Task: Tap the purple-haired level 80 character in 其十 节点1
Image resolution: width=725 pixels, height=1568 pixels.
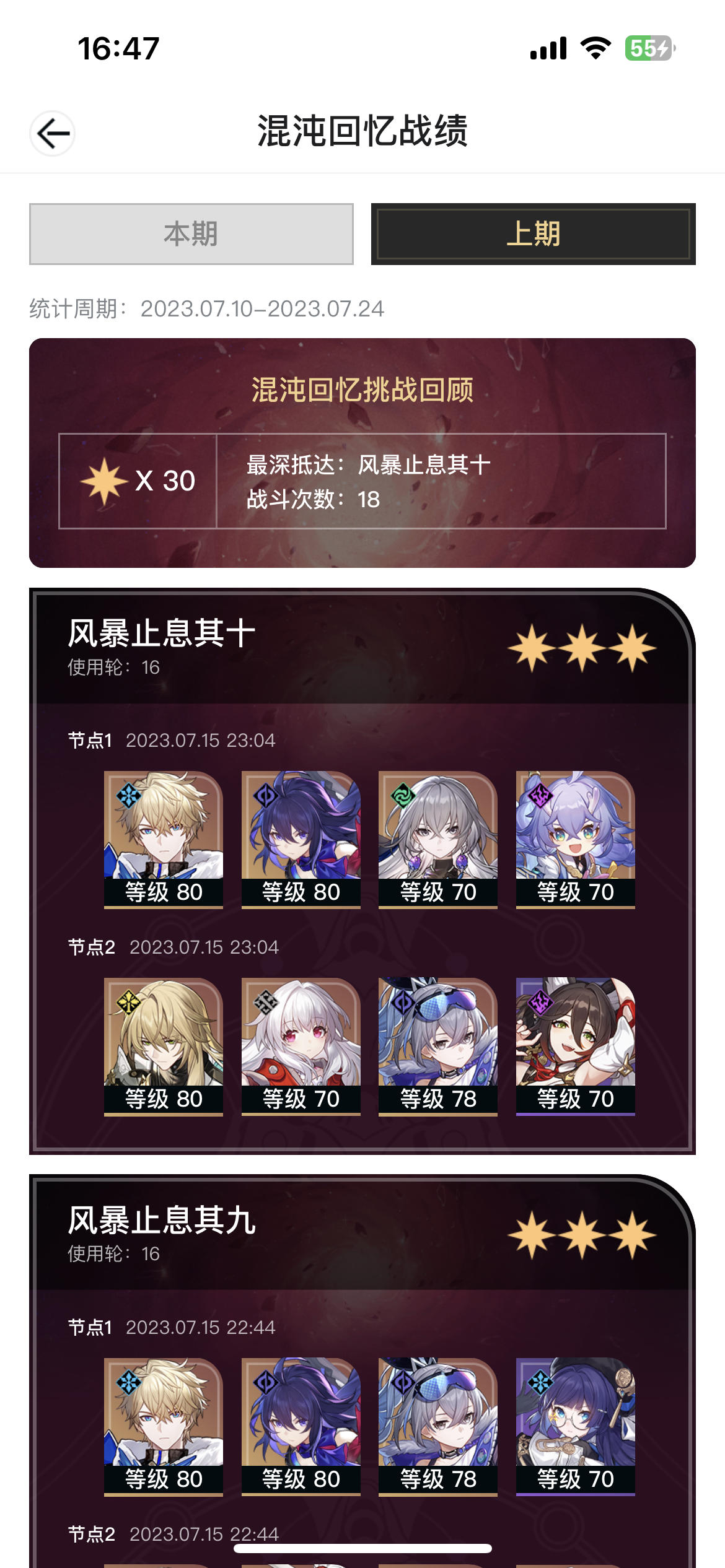Action: [x=301, y=840]
